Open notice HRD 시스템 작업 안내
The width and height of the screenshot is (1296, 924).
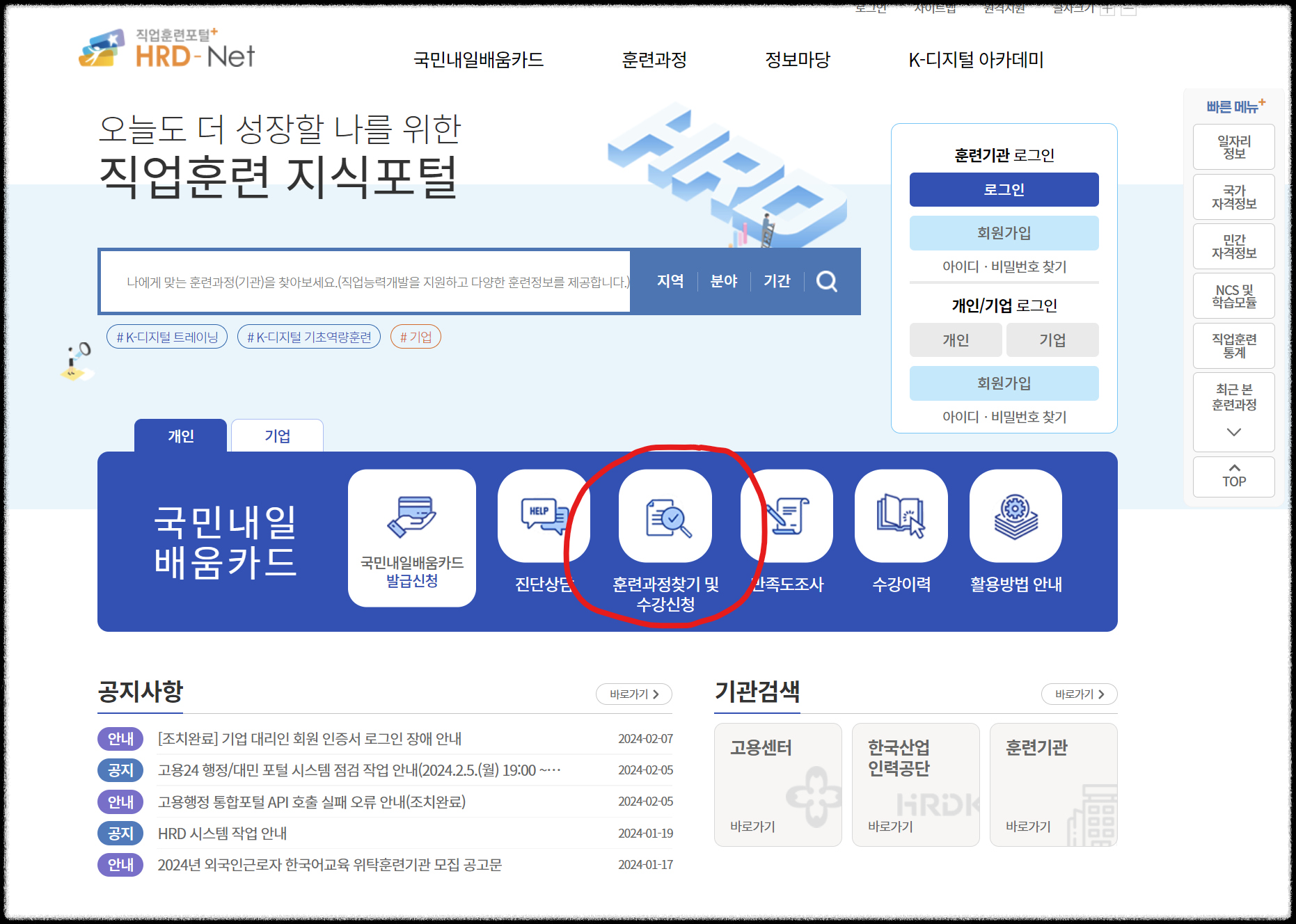click(222, 834)
